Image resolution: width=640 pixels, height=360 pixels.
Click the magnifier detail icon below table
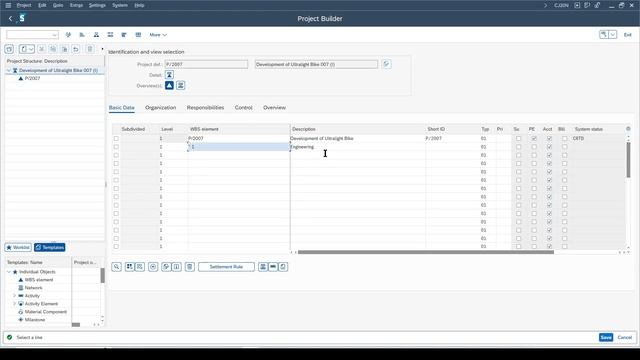pyautogui.click(x=116, y=267)
